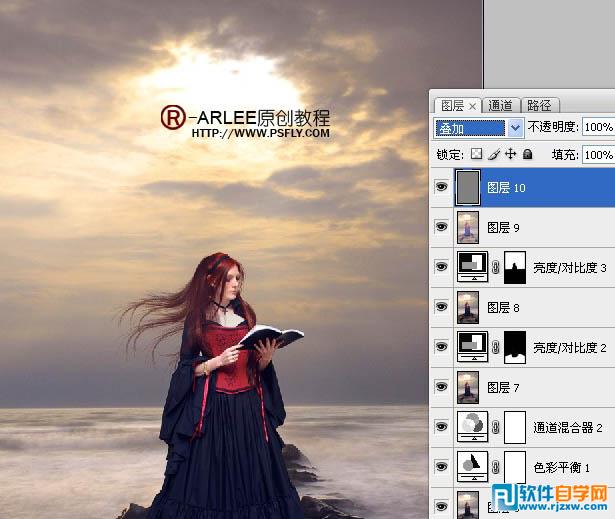
Task: Click 通道混合器 2 adjustment icon
Action: [473, 427]
